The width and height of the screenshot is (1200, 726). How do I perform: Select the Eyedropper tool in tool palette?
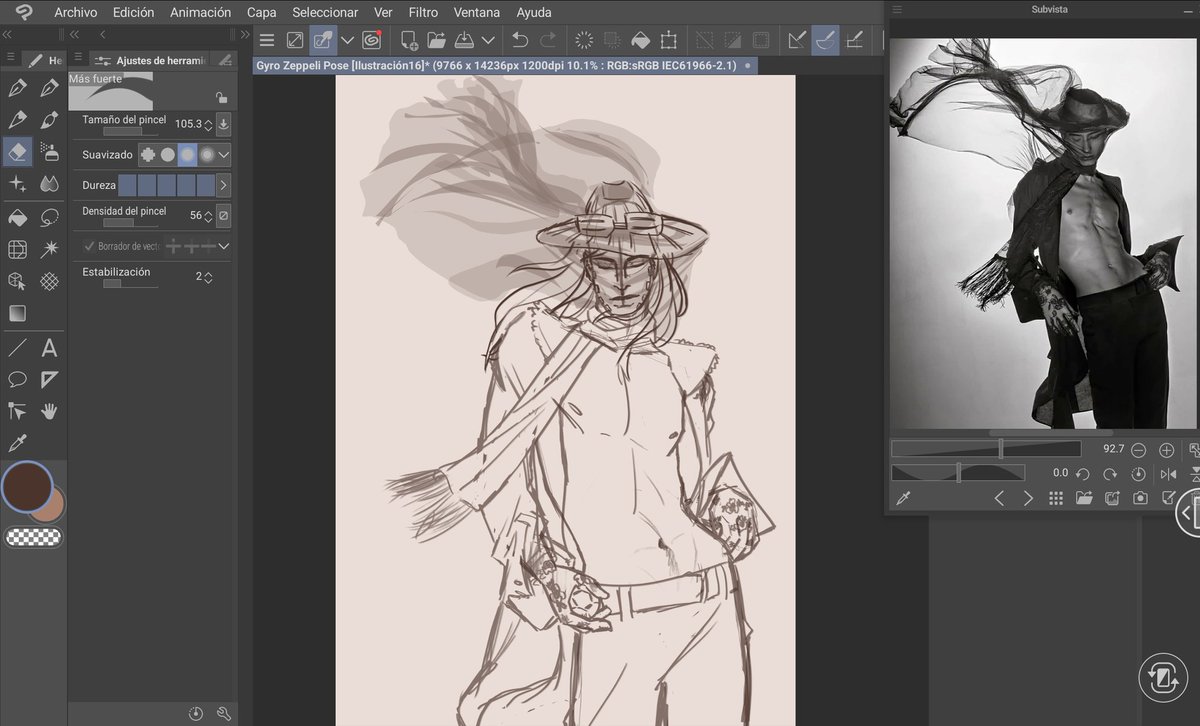17,442
